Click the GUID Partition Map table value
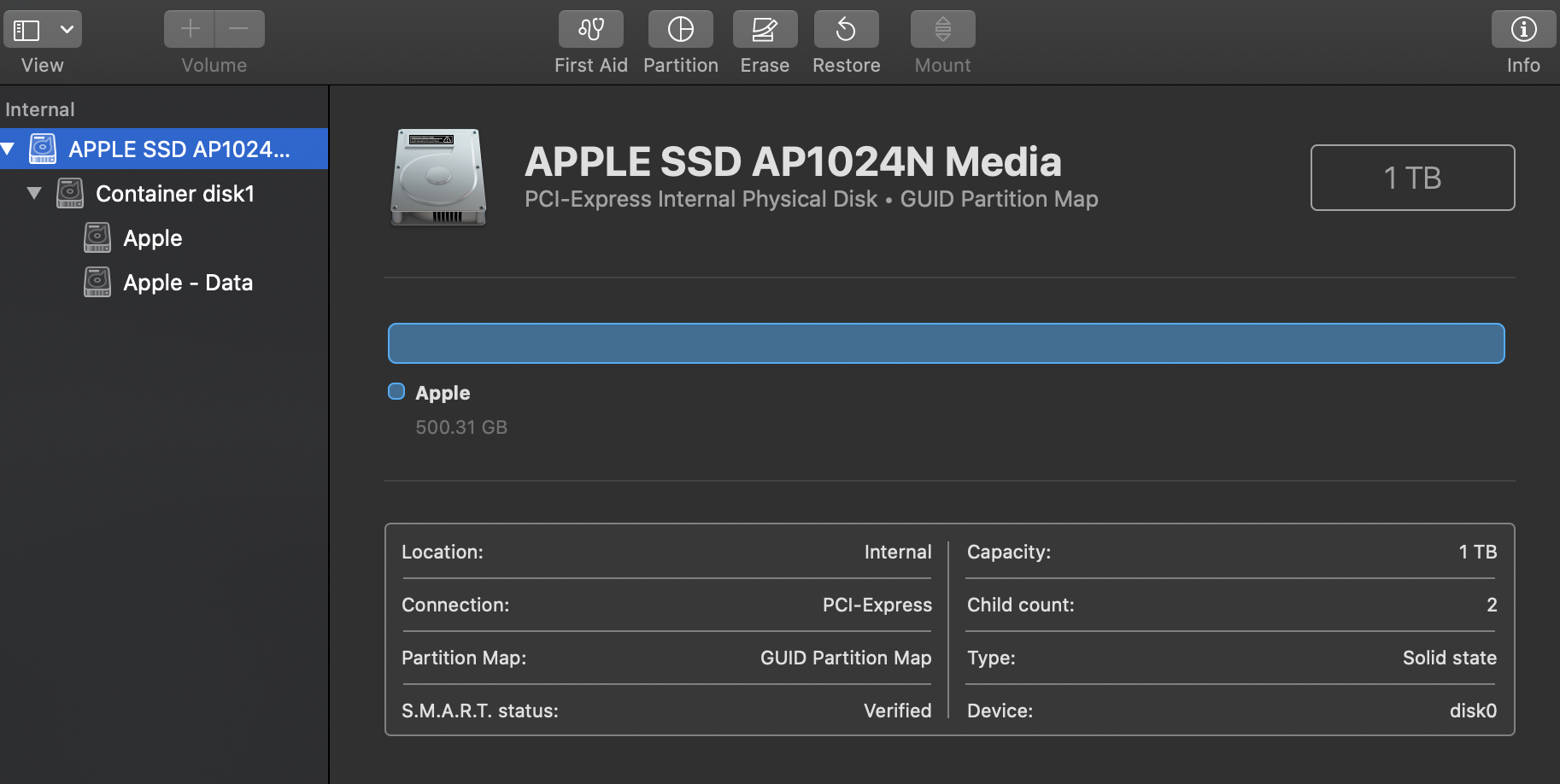 846,658
